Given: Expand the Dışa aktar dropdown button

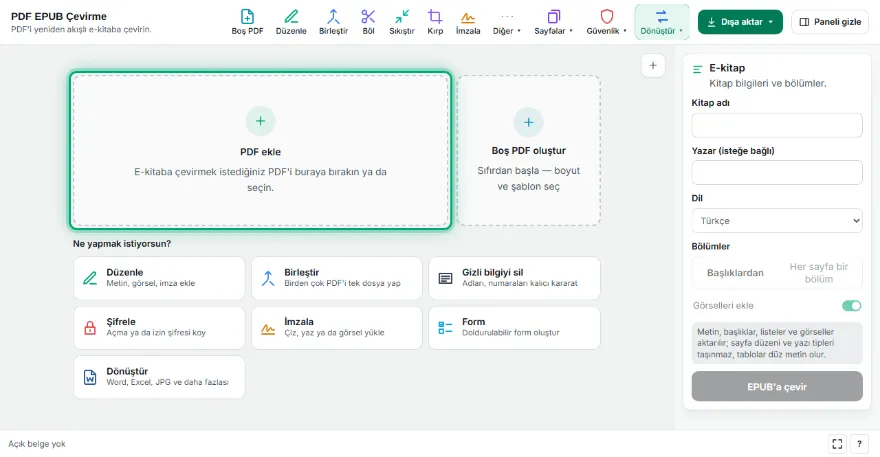Looking at the screenshot, I should 740,22.
